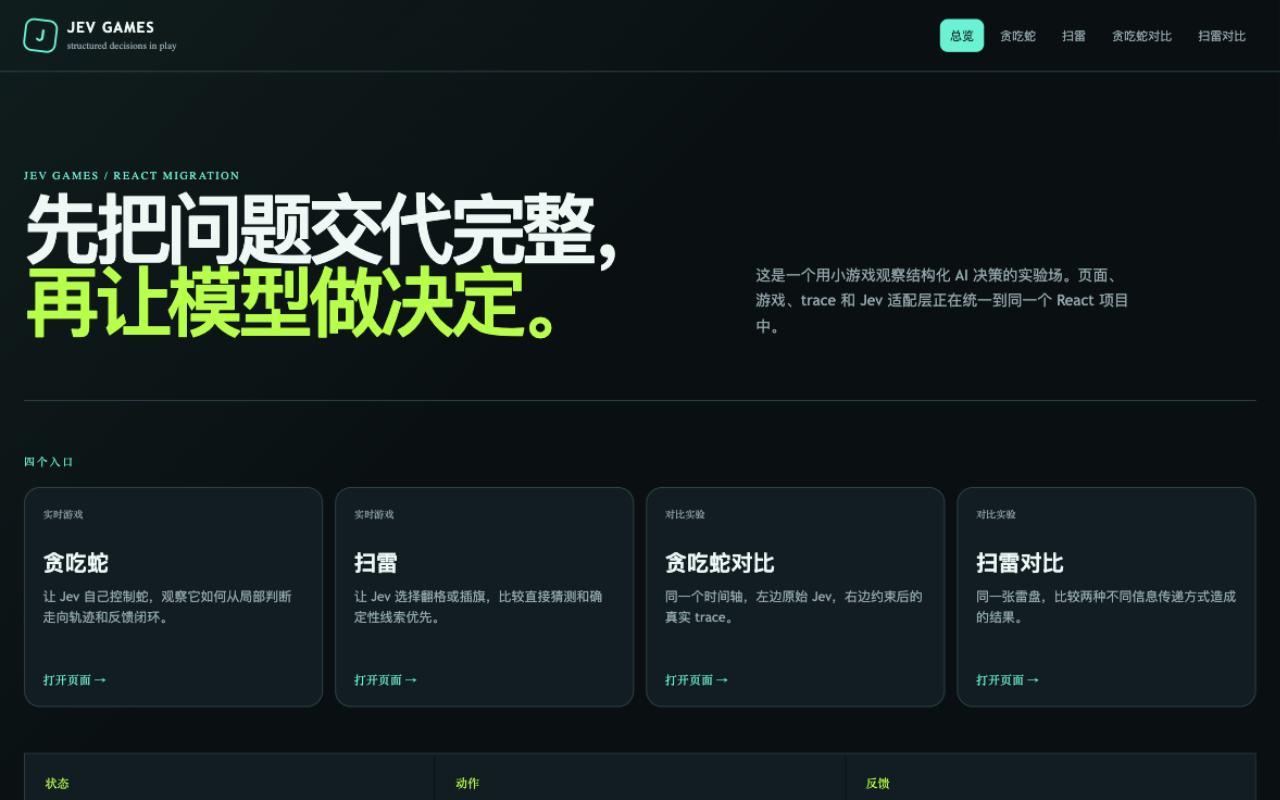Image resolution: width=1280 pixels, height=800 pixels.
Task: Click the 扫雷 card description about 翻格或插旗
Action: (479, 607)
